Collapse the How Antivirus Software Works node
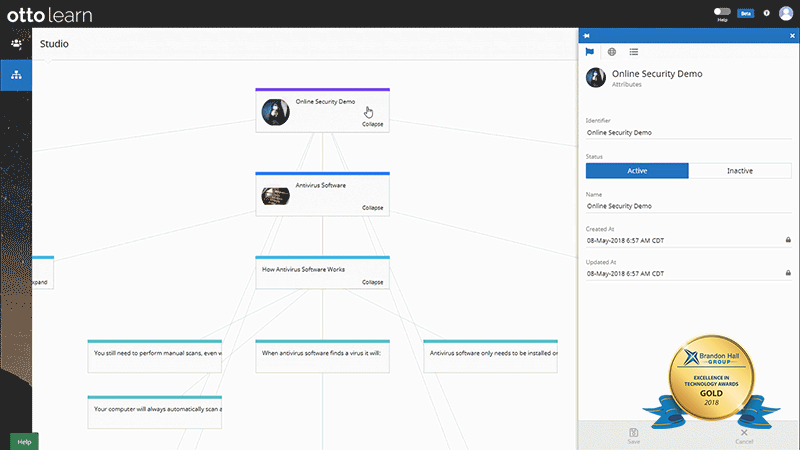Image resolution: width=800 pixels, height=450 pixels. tap(372, 282)
